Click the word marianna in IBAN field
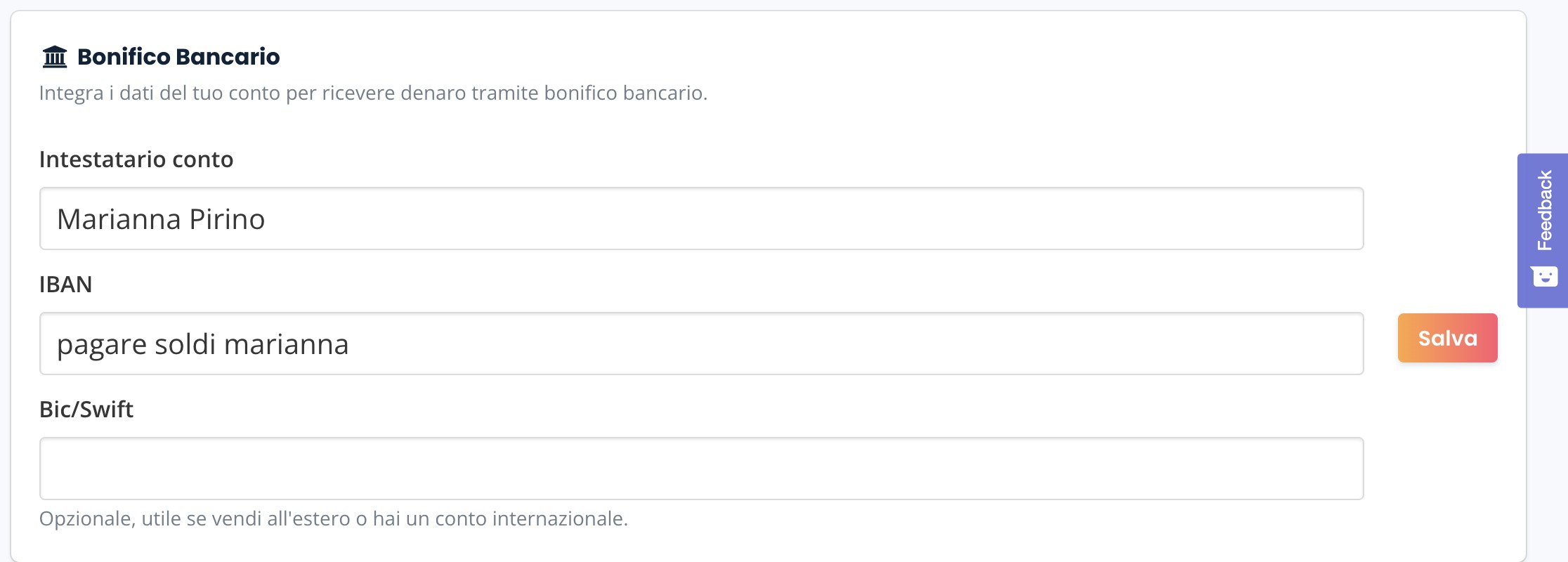Viewport: 1568px width, 562px height. (287, 345)
